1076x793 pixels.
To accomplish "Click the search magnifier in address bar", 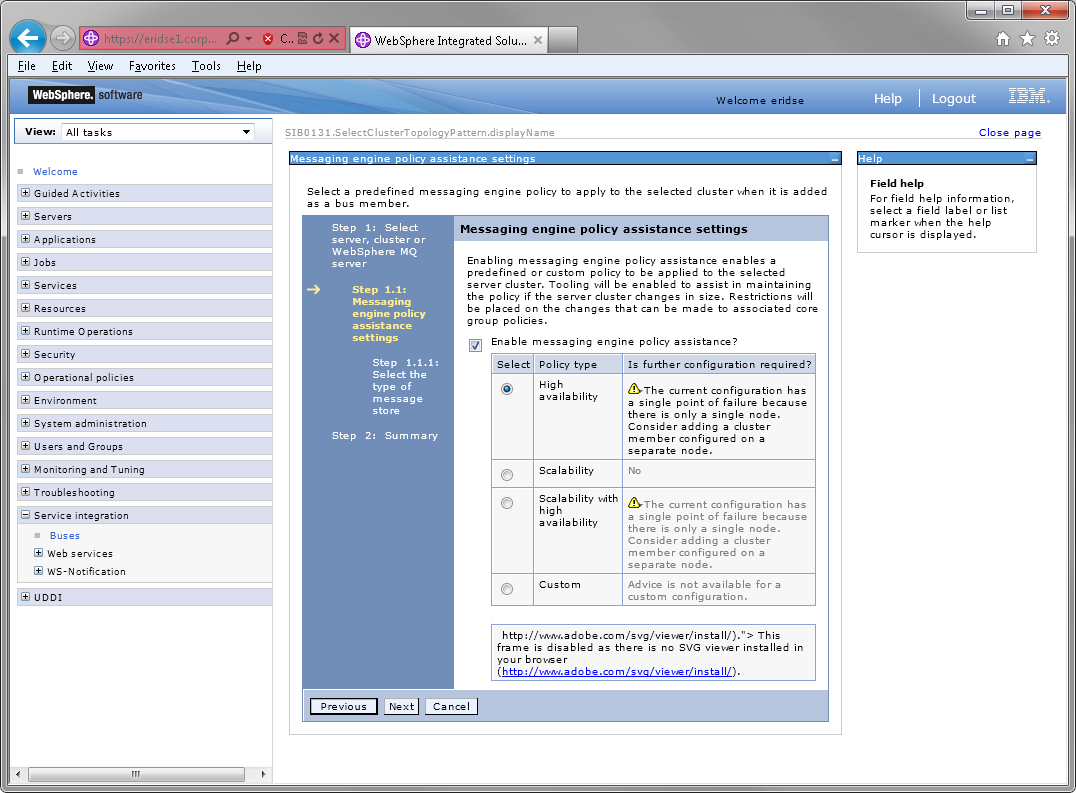I will 233,38.
